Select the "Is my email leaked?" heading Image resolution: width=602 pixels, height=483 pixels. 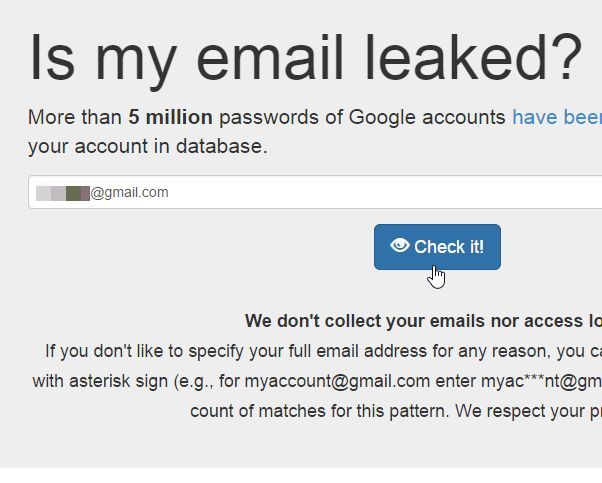coord(306,58)
